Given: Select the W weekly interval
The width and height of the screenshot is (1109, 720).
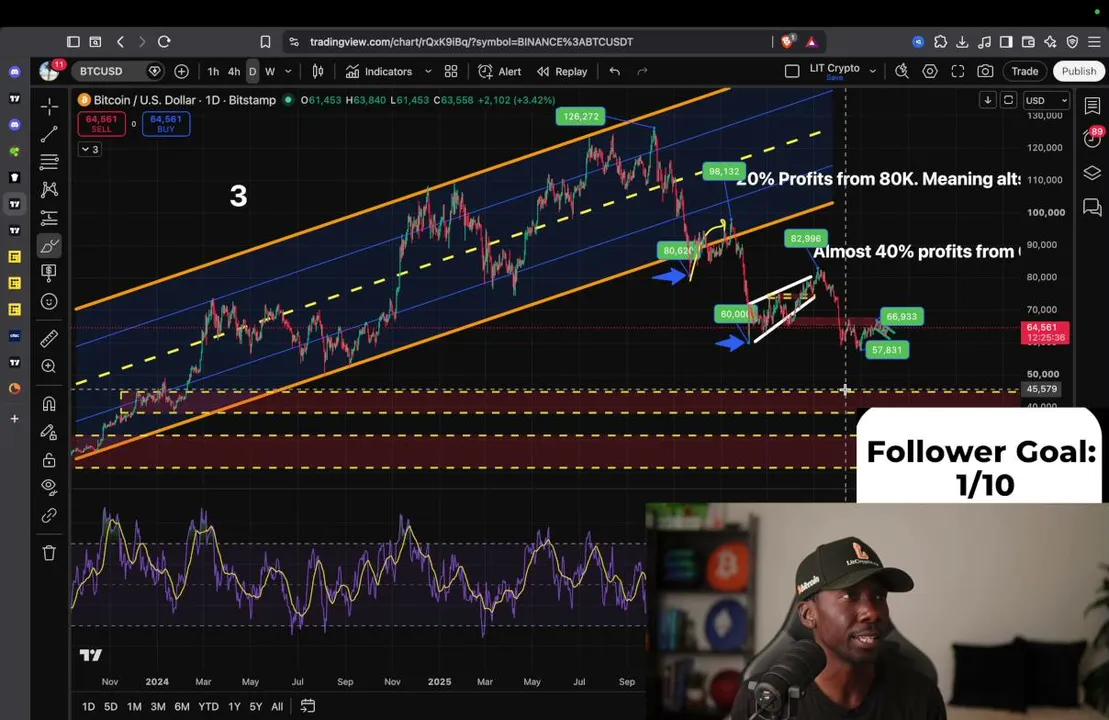Looking at the screenshot, I should point(270,71).
